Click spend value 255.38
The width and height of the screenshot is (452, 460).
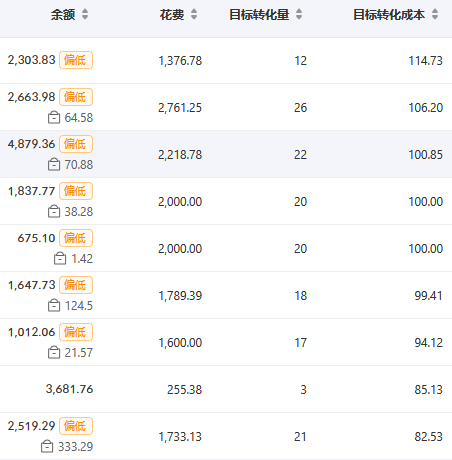point(185,390)
